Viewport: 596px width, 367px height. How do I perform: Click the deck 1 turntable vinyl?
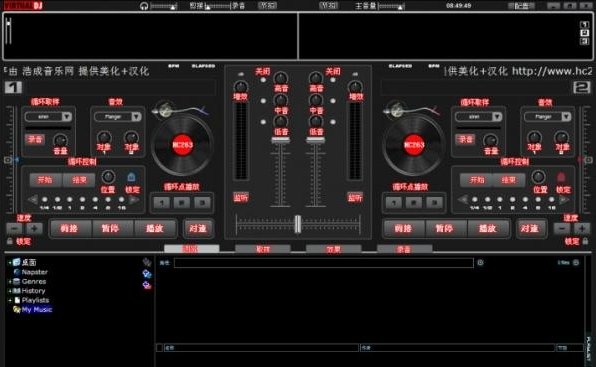[x=182, y=145]
